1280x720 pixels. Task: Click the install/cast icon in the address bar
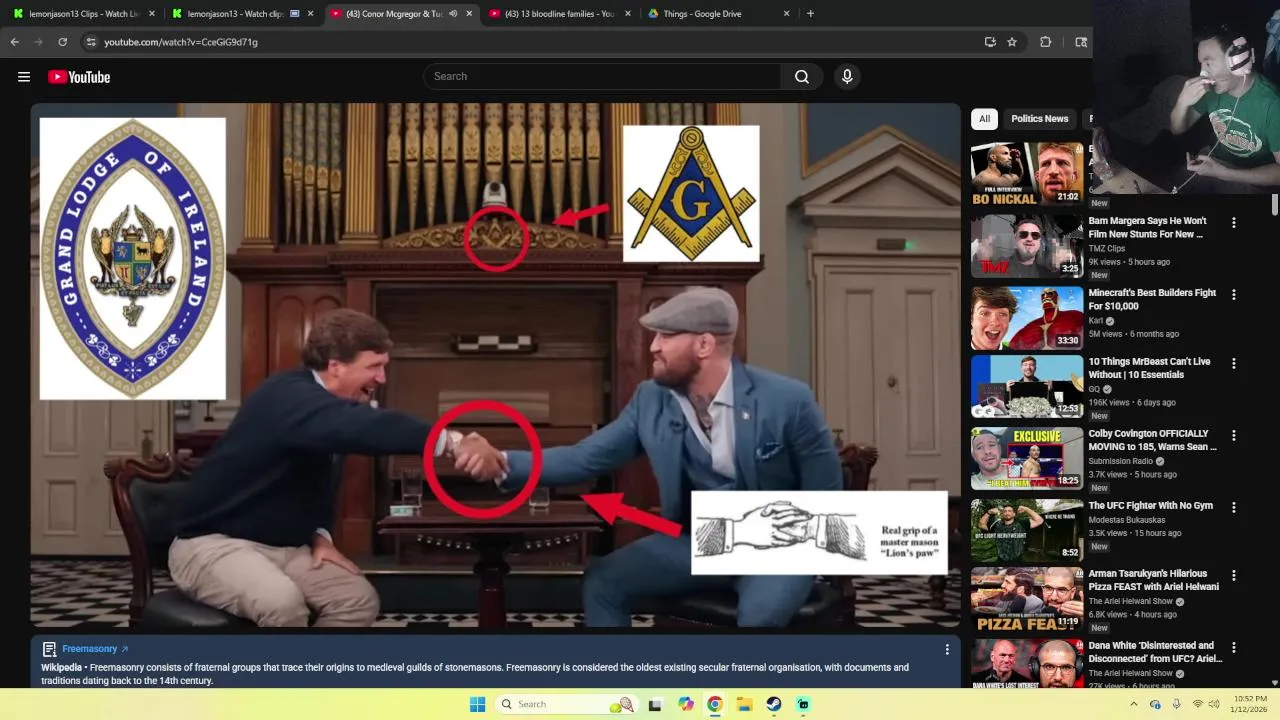pos(990,42)
